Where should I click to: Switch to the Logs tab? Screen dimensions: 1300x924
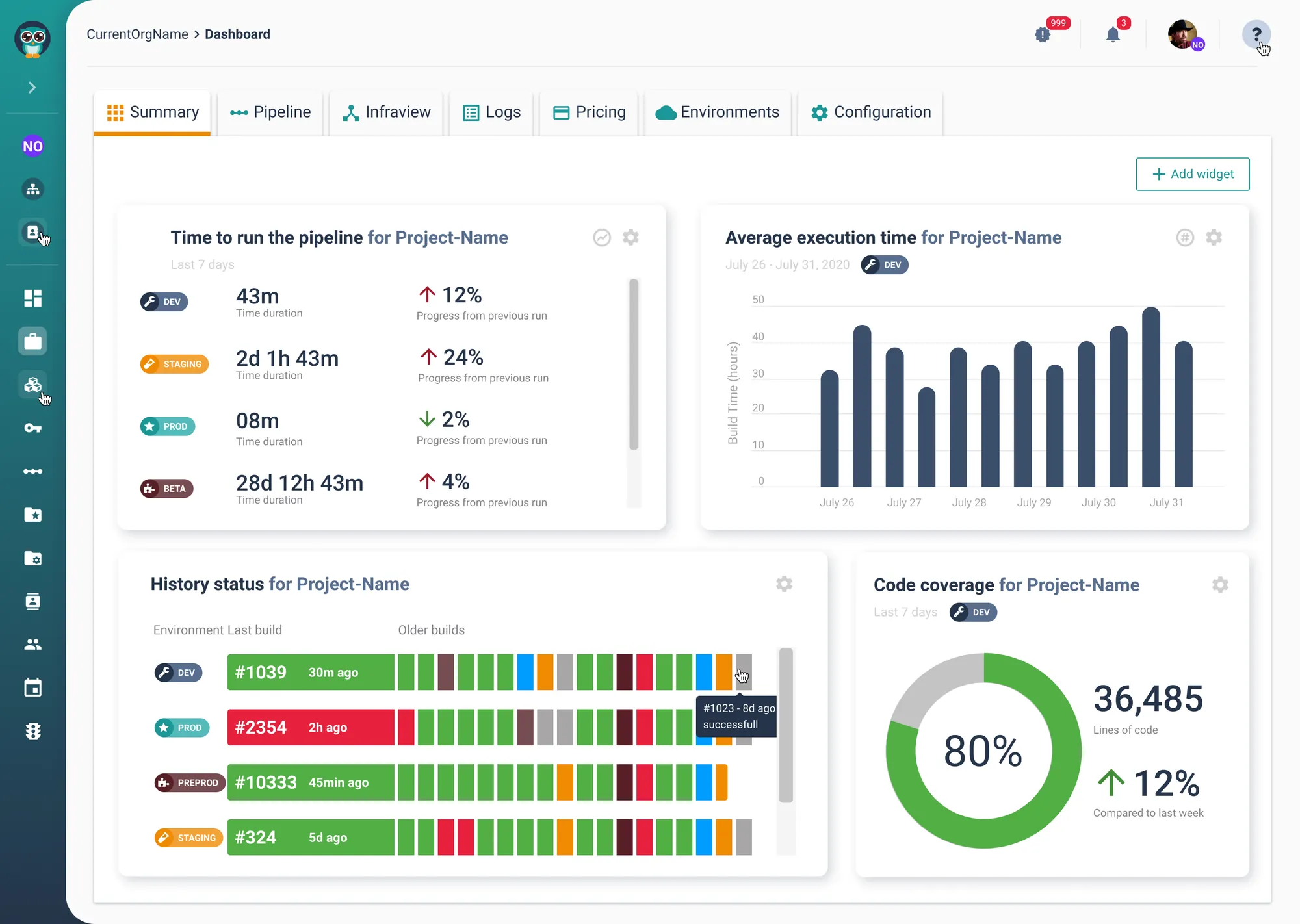491,112
